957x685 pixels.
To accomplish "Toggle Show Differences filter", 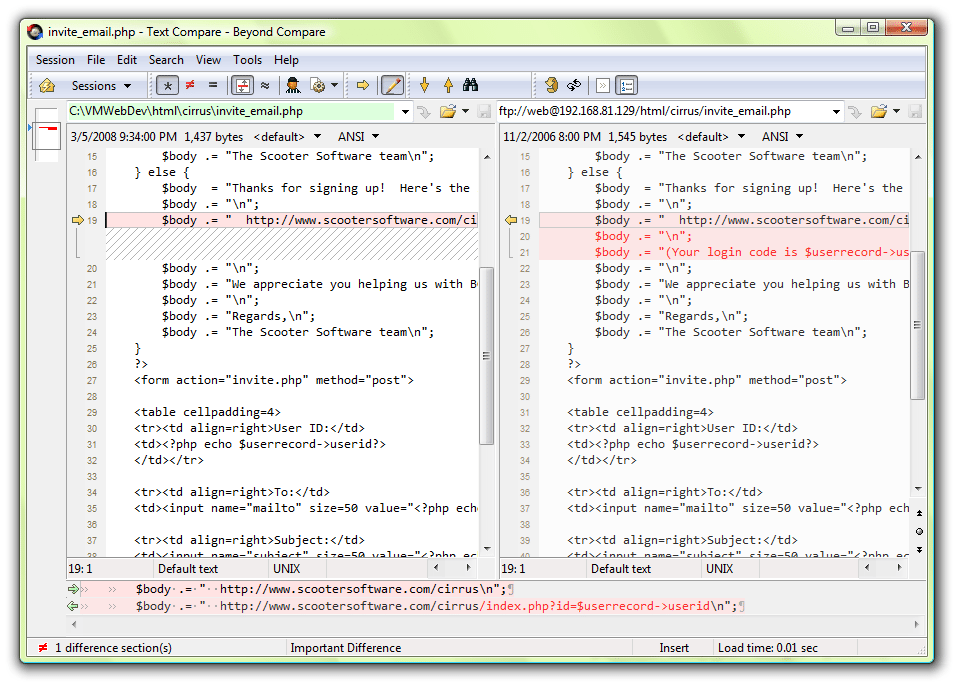I will (x=190, y=85).
